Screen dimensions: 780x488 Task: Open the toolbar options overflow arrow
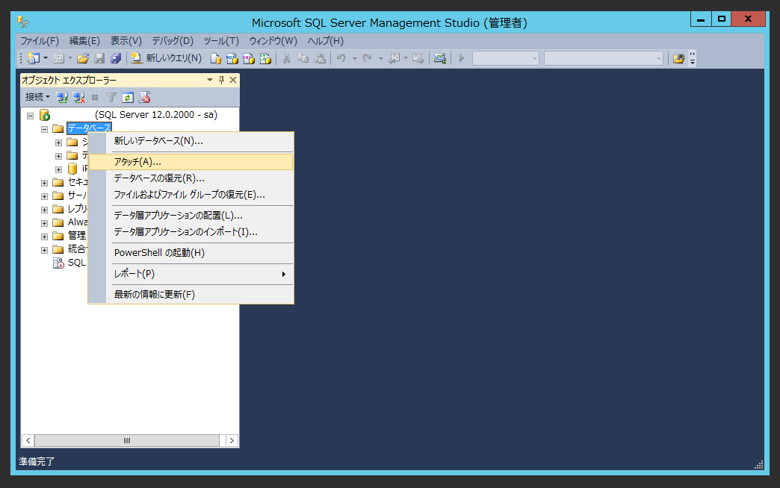pyautogui.click(x=692, y=59)
